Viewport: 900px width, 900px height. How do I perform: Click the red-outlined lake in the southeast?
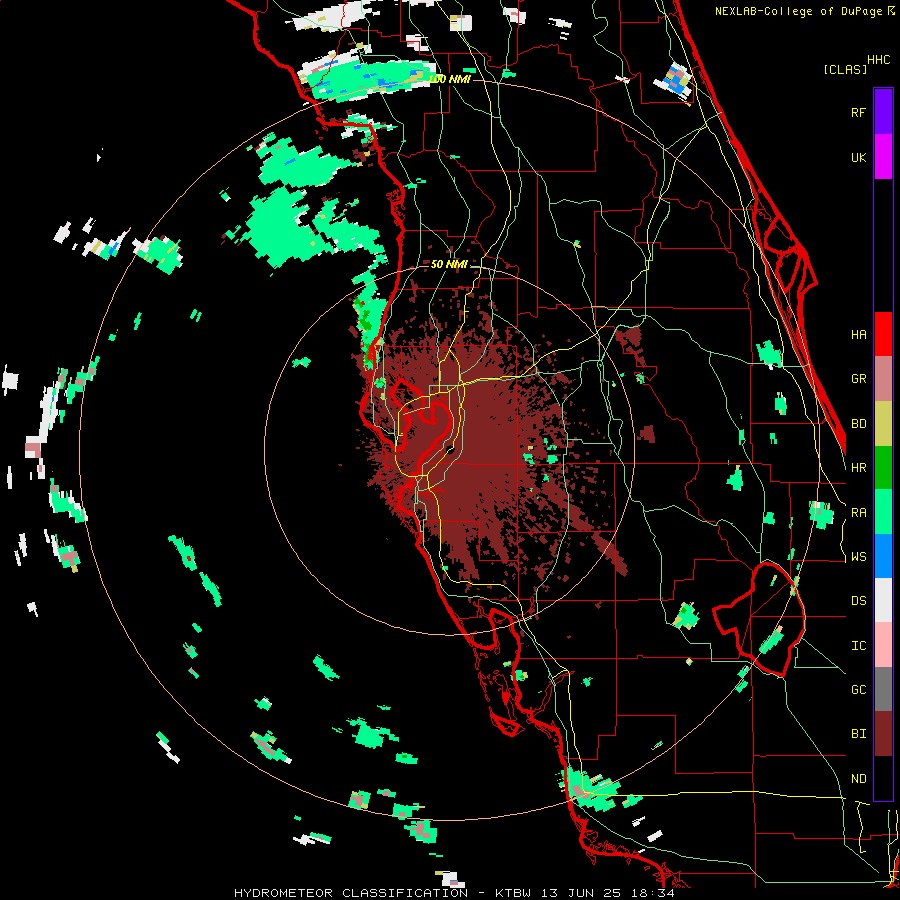(x=759, y=619)
